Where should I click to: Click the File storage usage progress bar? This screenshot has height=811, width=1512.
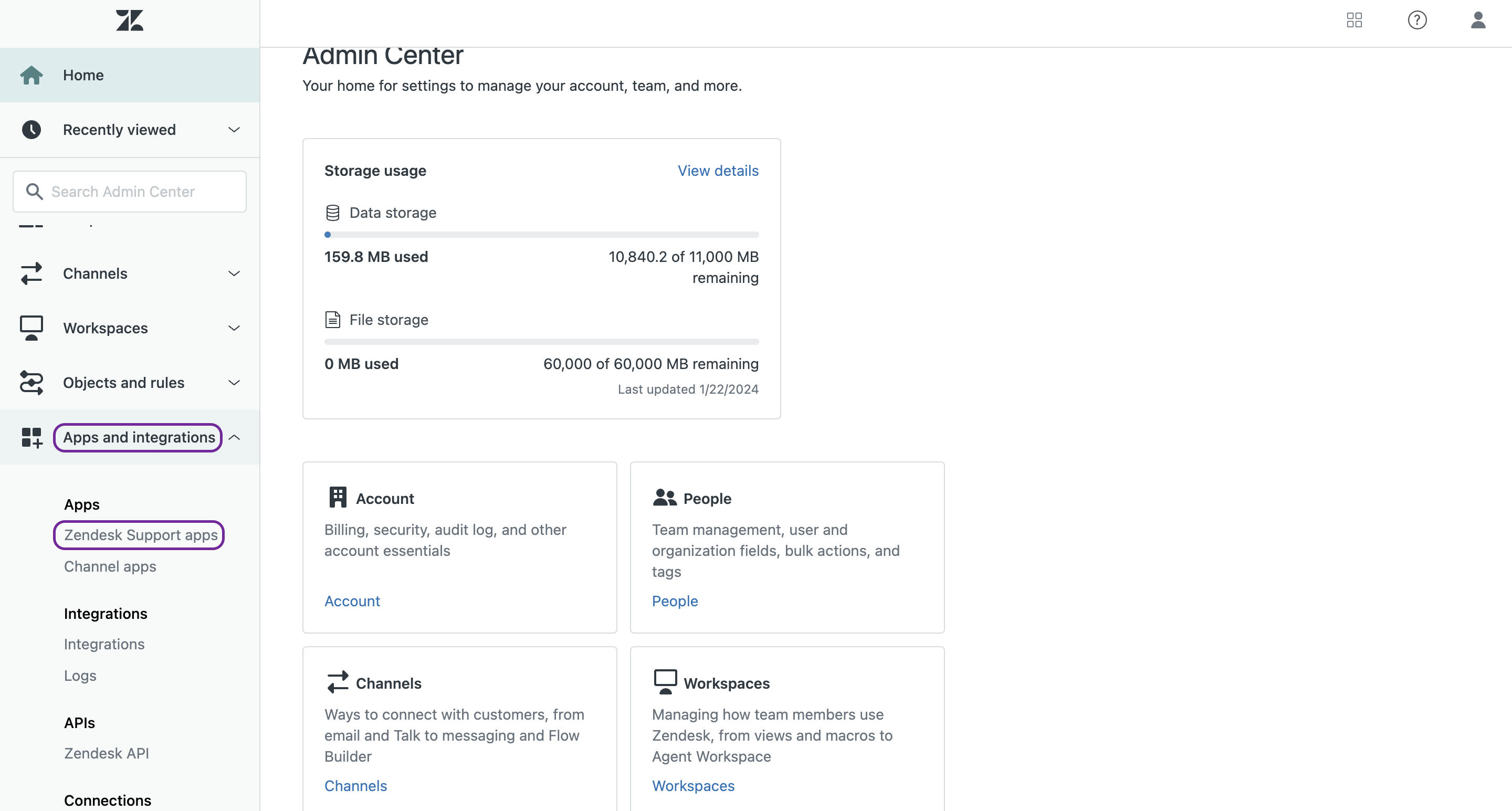(x=541, y=342)
